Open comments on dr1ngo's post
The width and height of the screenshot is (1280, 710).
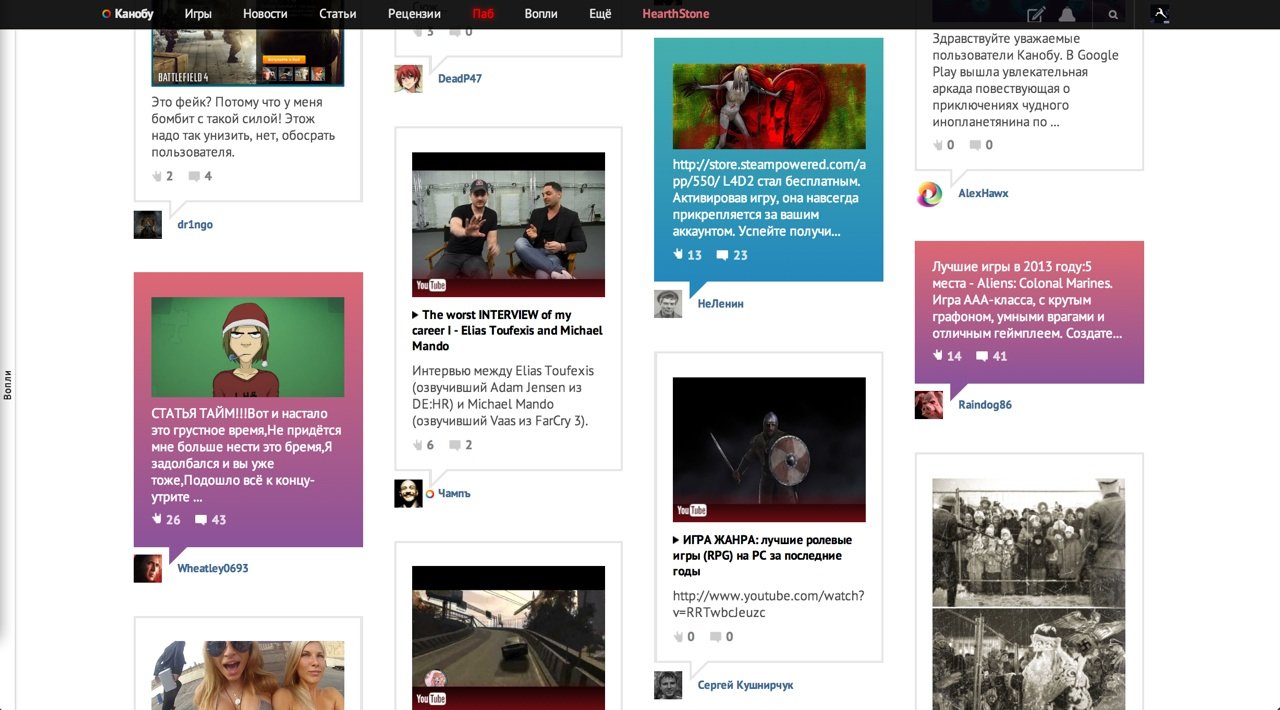(x=201, y=176)
